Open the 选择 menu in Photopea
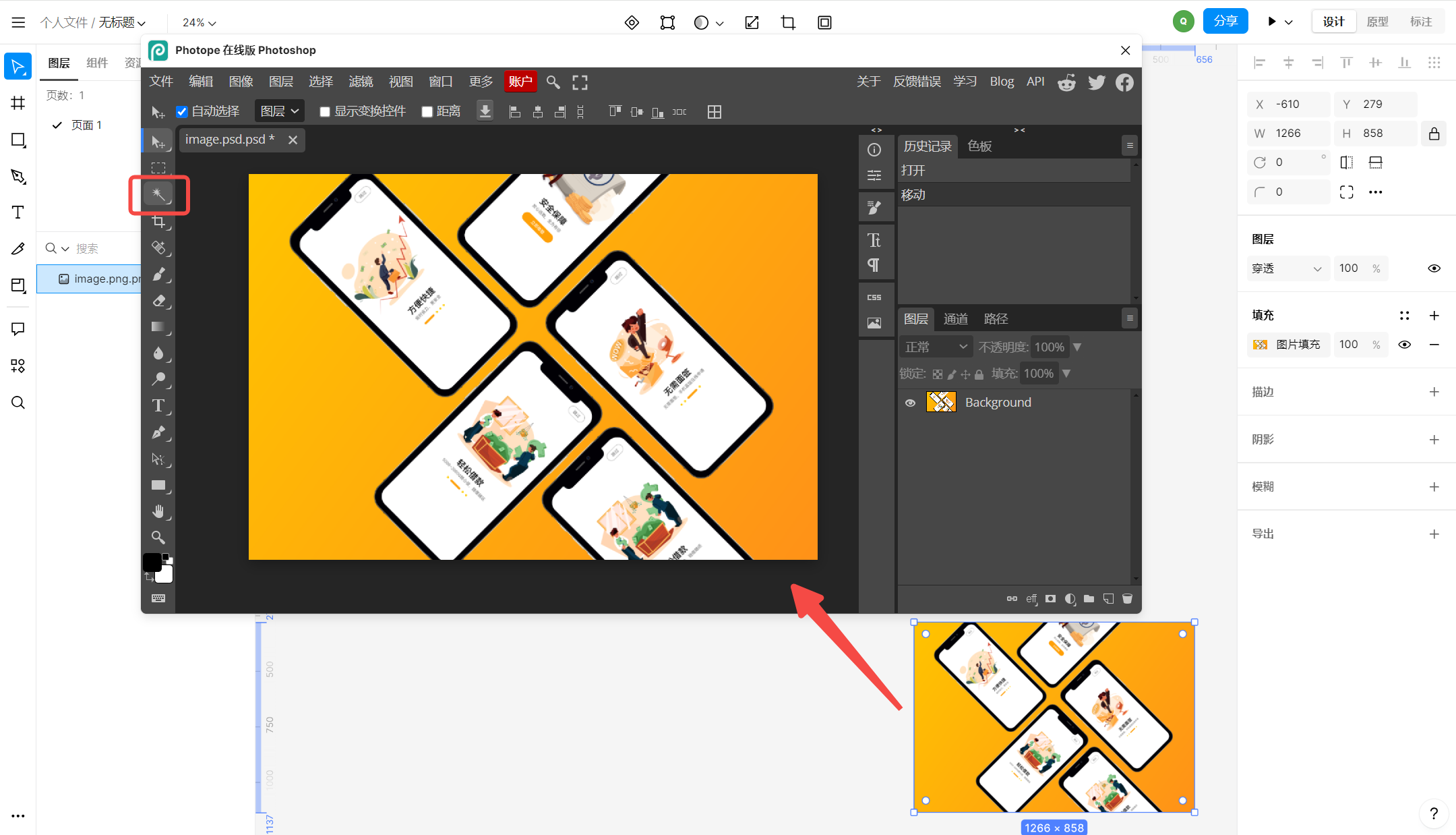The height and width of the screenshot is (835, 1456). click(321, 82)
